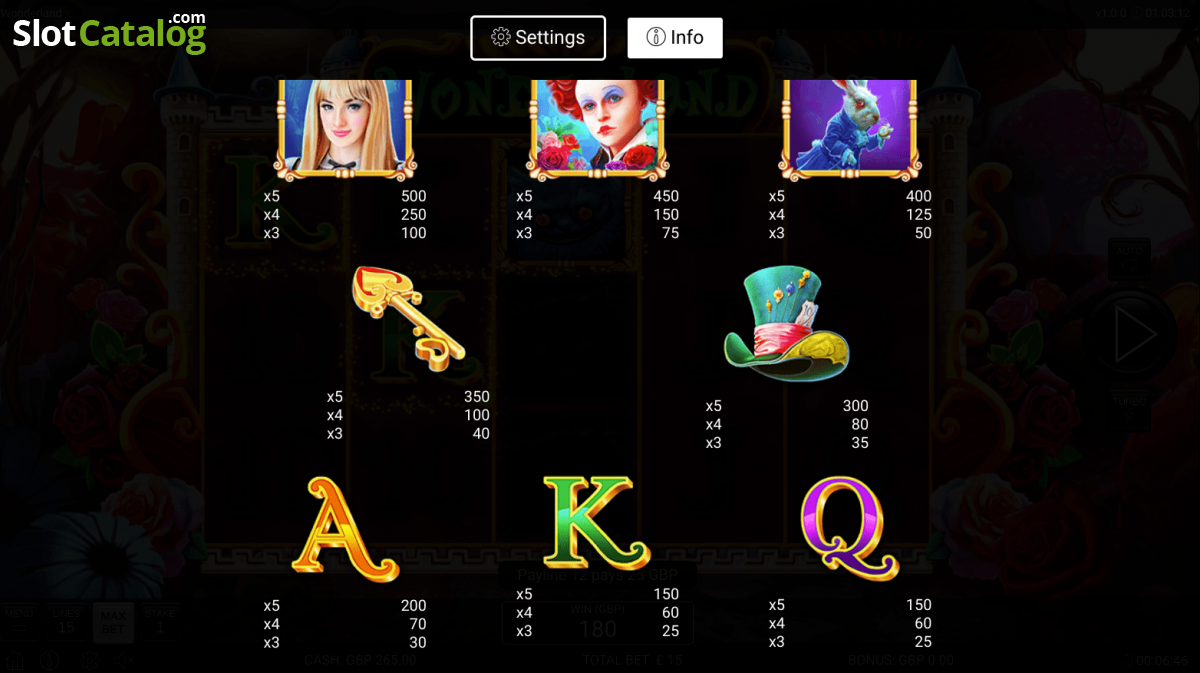Select the White Rabbit symbol
This screenshot has height=673, width=1200.
850,128
